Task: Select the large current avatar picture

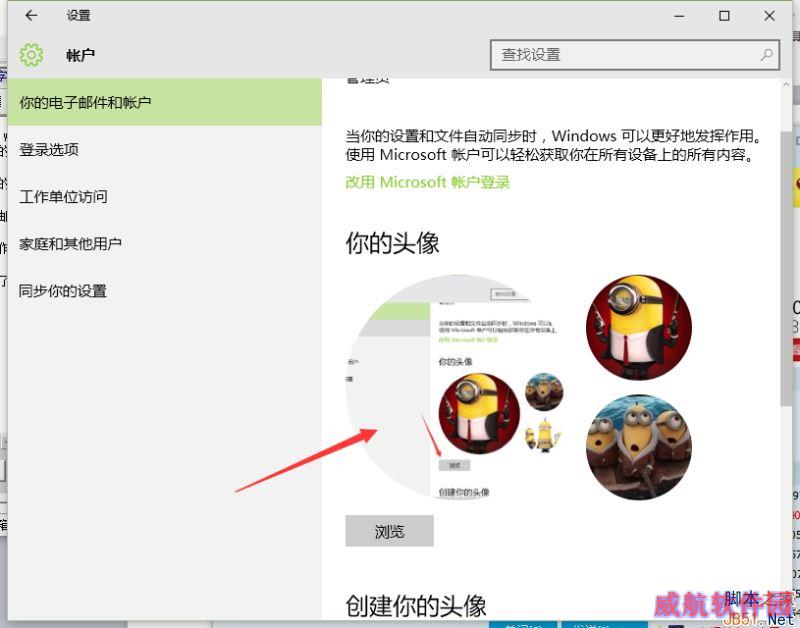Action: pyautogui.click(x=456, y=386)
